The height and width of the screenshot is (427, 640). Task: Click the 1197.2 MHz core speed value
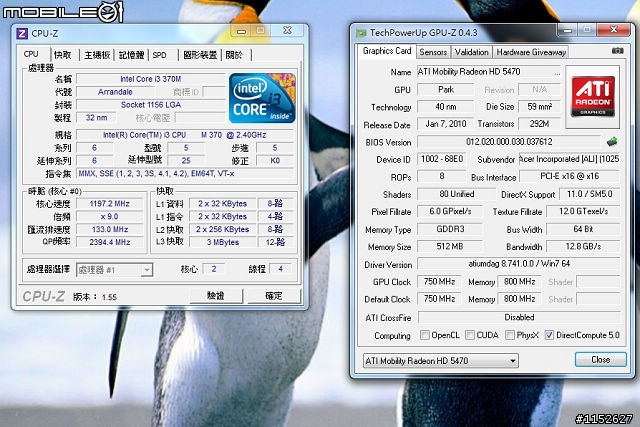tap(109, 203)
